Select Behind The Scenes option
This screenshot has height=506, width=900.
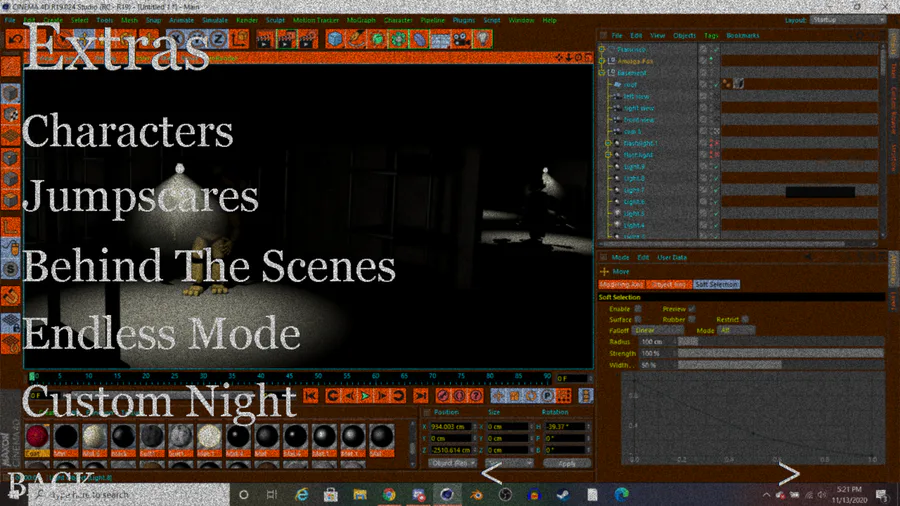(210, 266)
